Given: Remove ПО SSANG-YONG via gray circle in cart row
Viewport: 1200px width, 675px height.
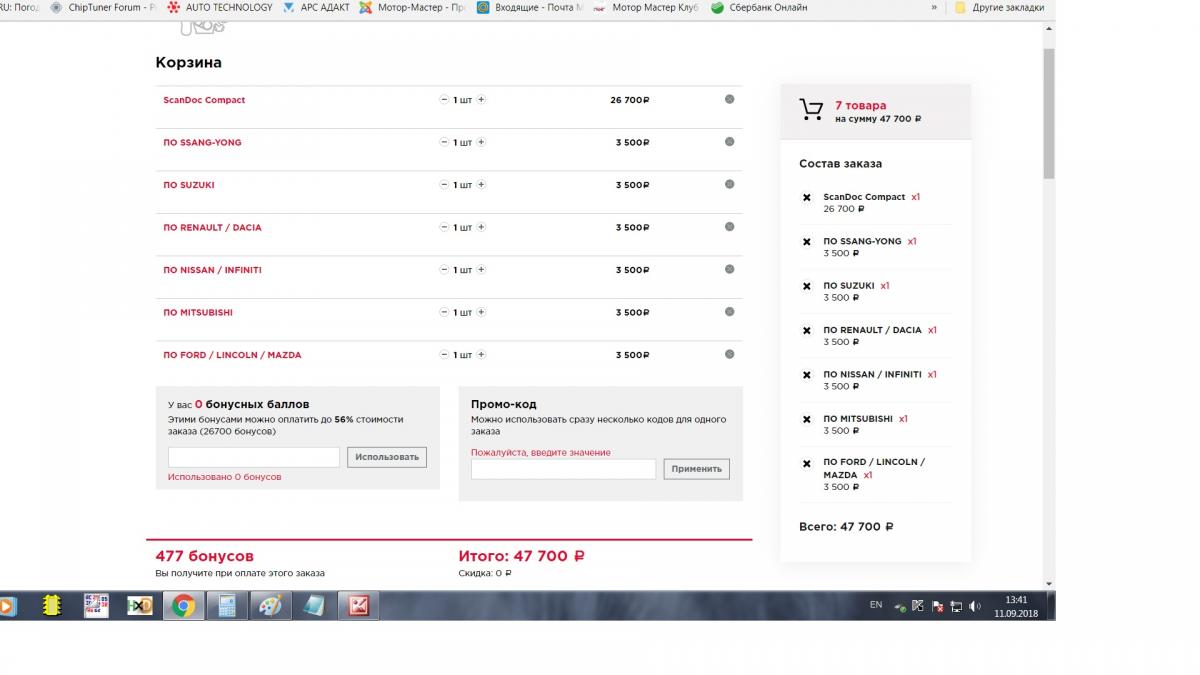Looking at the screenshot, I should [729, 141].
